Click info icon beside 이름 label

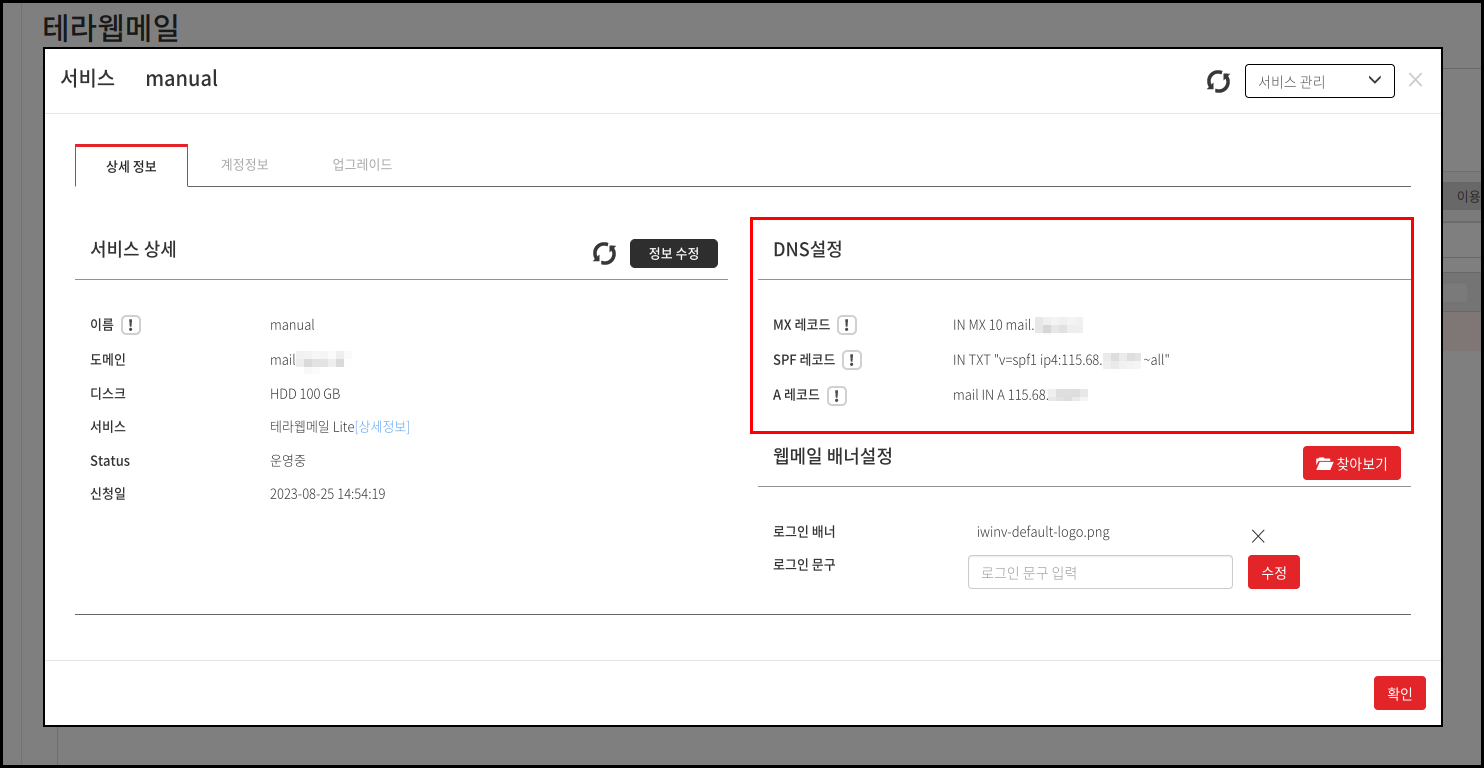131,325
